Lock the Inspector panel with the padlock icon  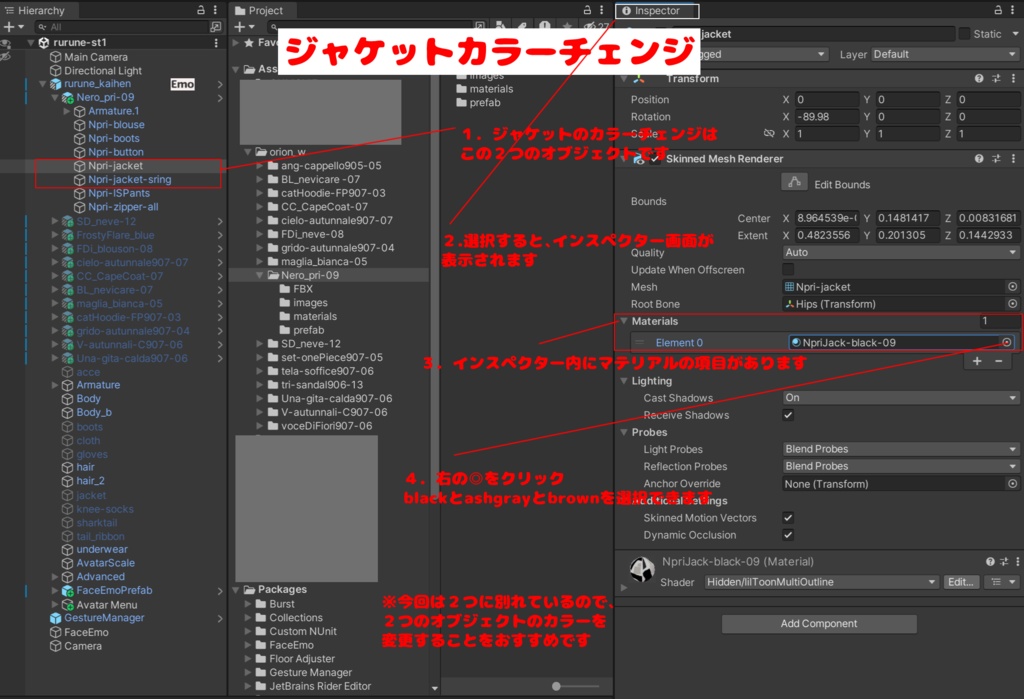click(x=998, y=9)
